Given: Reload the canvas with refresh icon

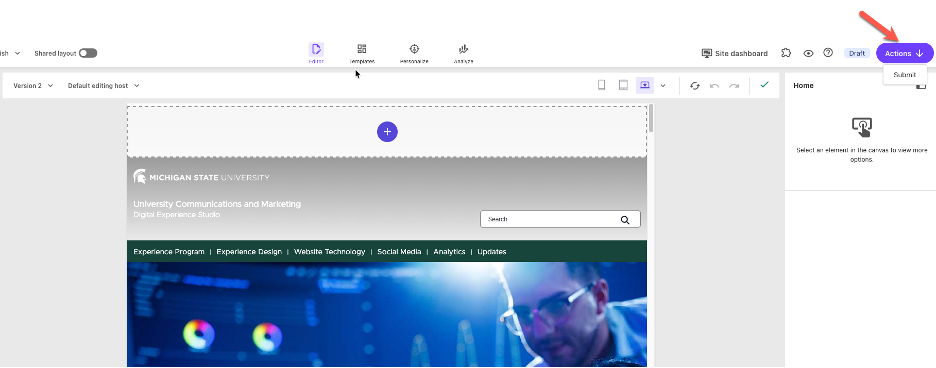Looking at the screenshot, I should (695, 85).
